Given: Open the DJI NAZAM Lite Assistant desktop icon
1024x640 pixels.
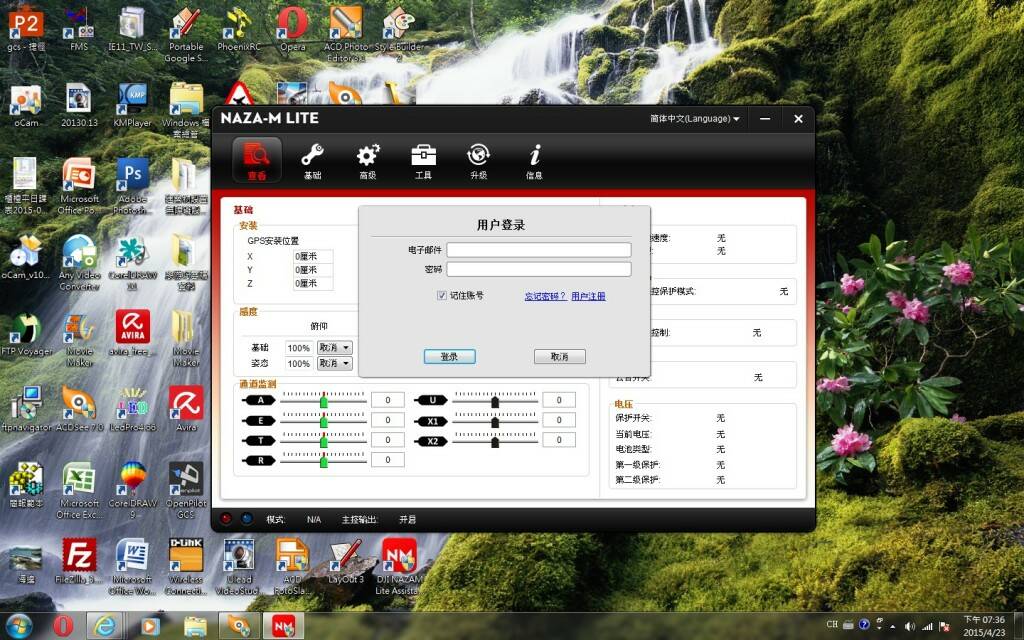Looking at the screenshot, I should [399, 566].
